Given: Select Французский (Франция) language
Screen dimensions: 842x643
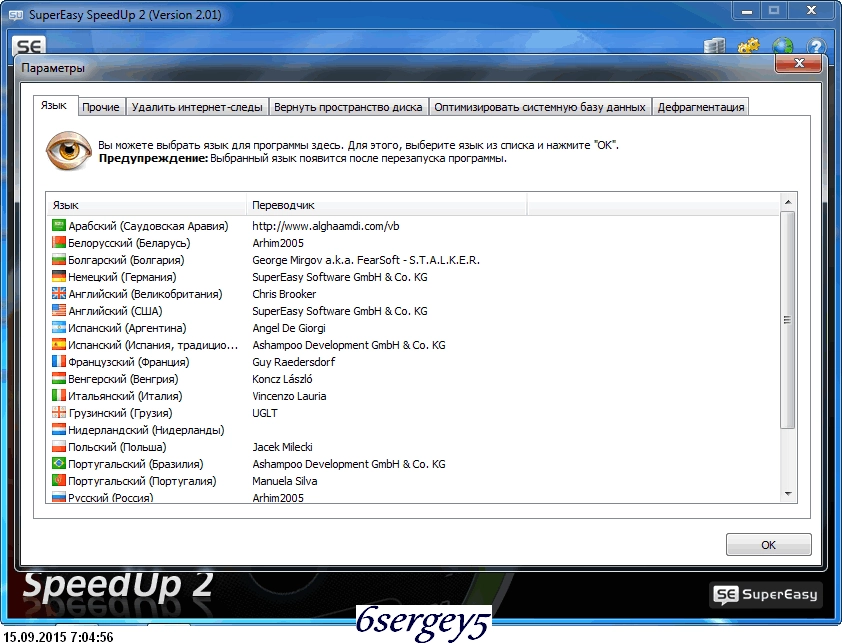Looking at the screenshot, I should [129, 362].
